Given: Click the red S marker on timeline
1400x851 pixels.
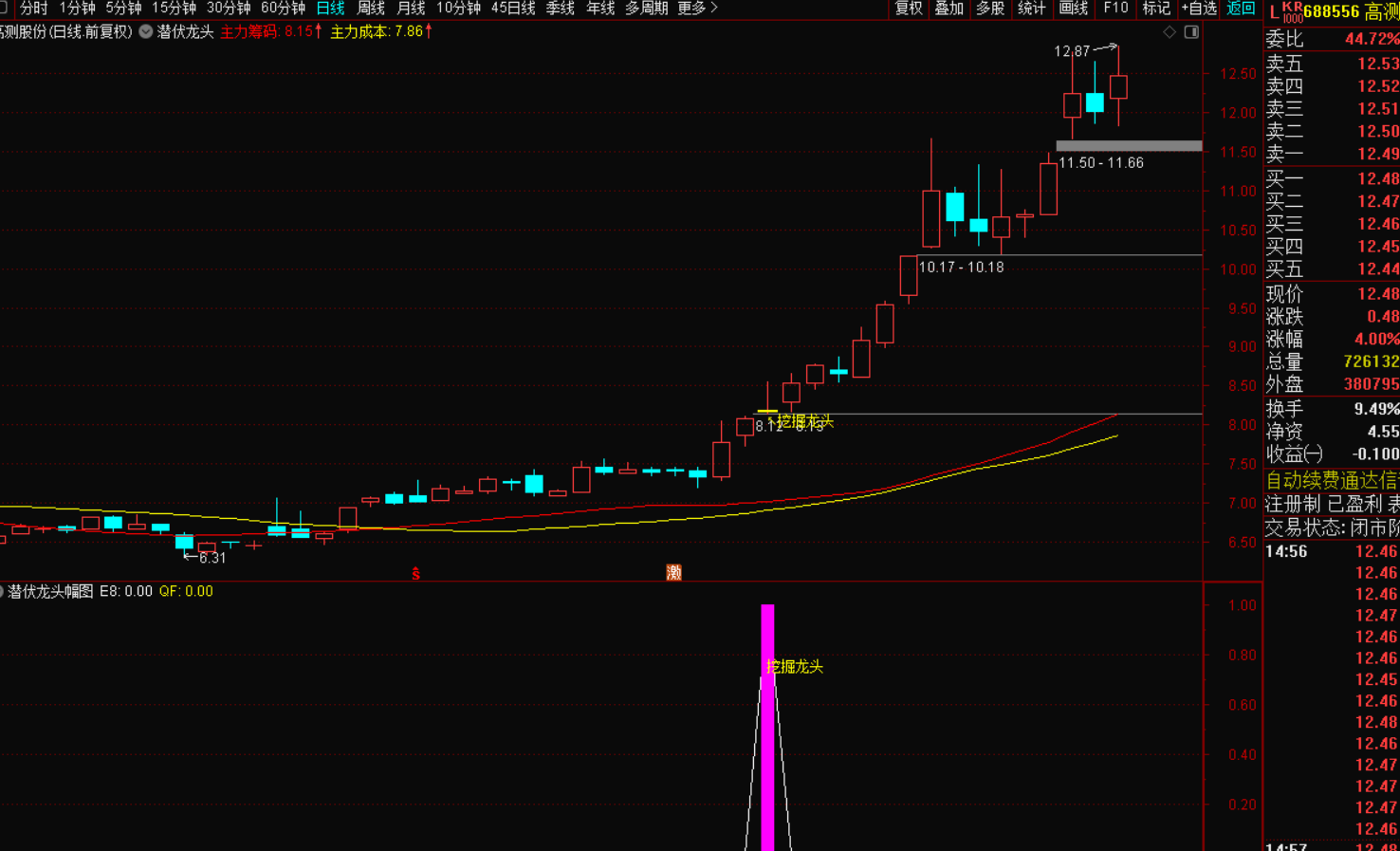Looking at the screenshot, I should (x=415, y=573).
